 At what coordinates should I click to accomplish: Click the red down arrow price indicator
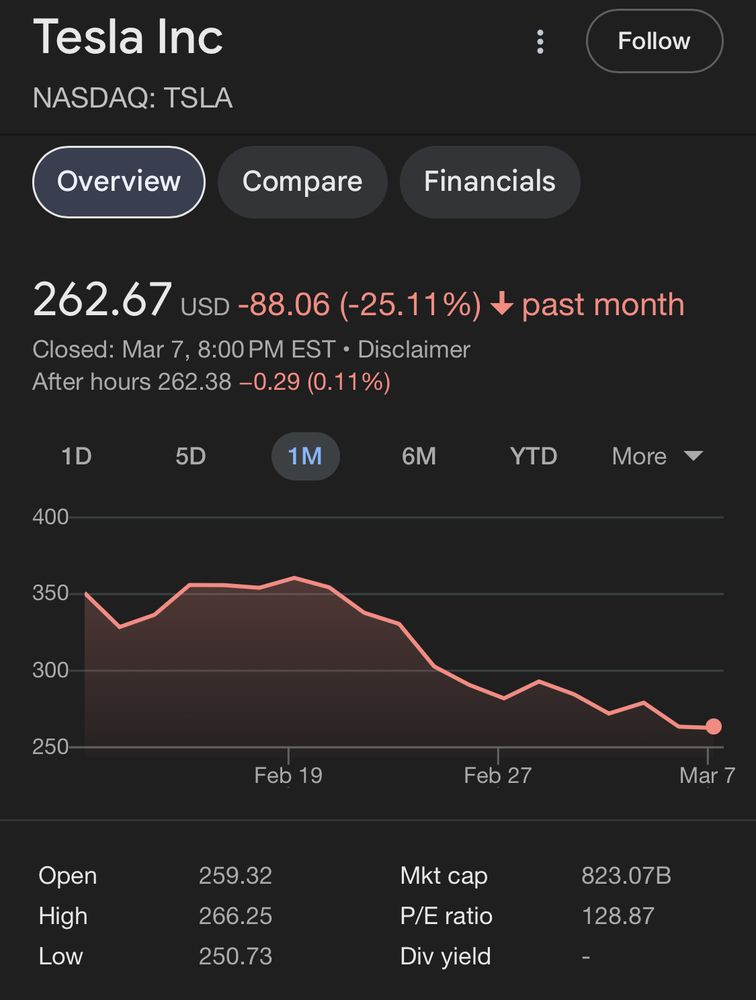click(x=502, y=304)
